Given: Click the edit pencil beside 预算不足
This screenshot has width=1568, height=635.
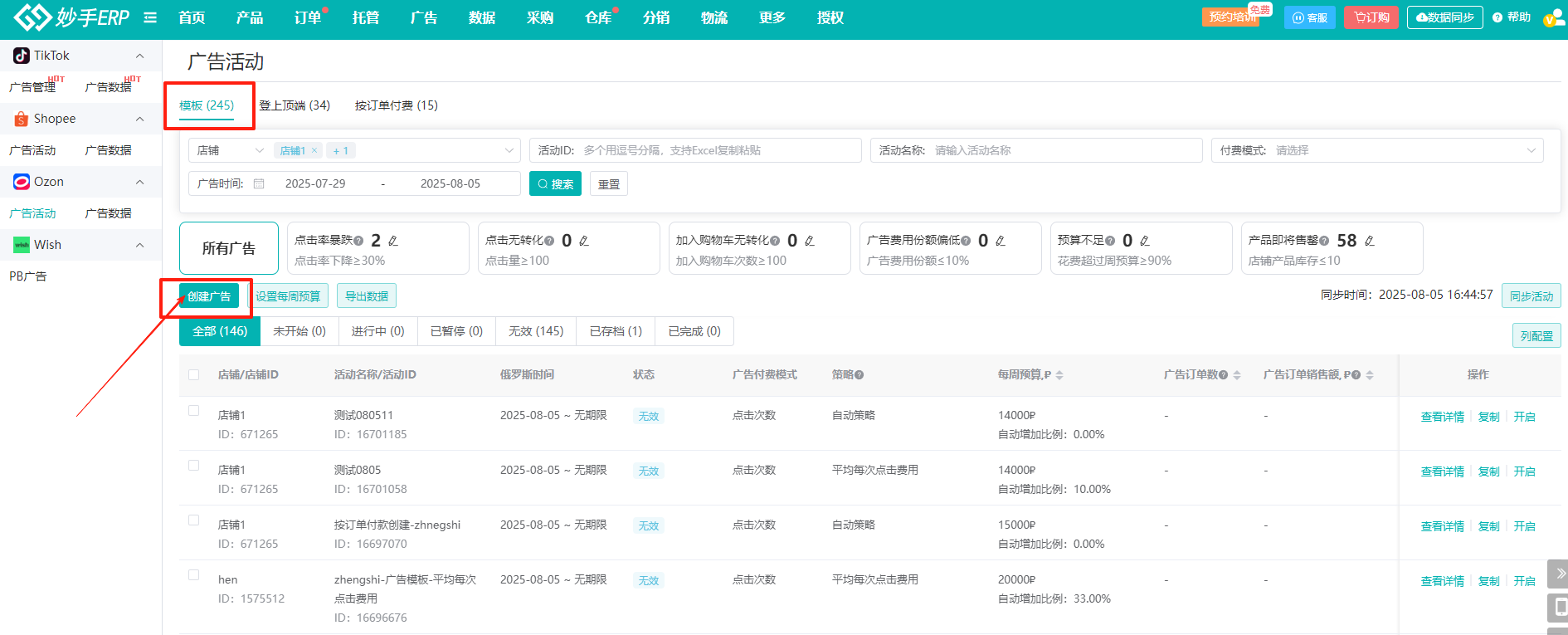Looking at the screenshot, I should click(1145, 241).
